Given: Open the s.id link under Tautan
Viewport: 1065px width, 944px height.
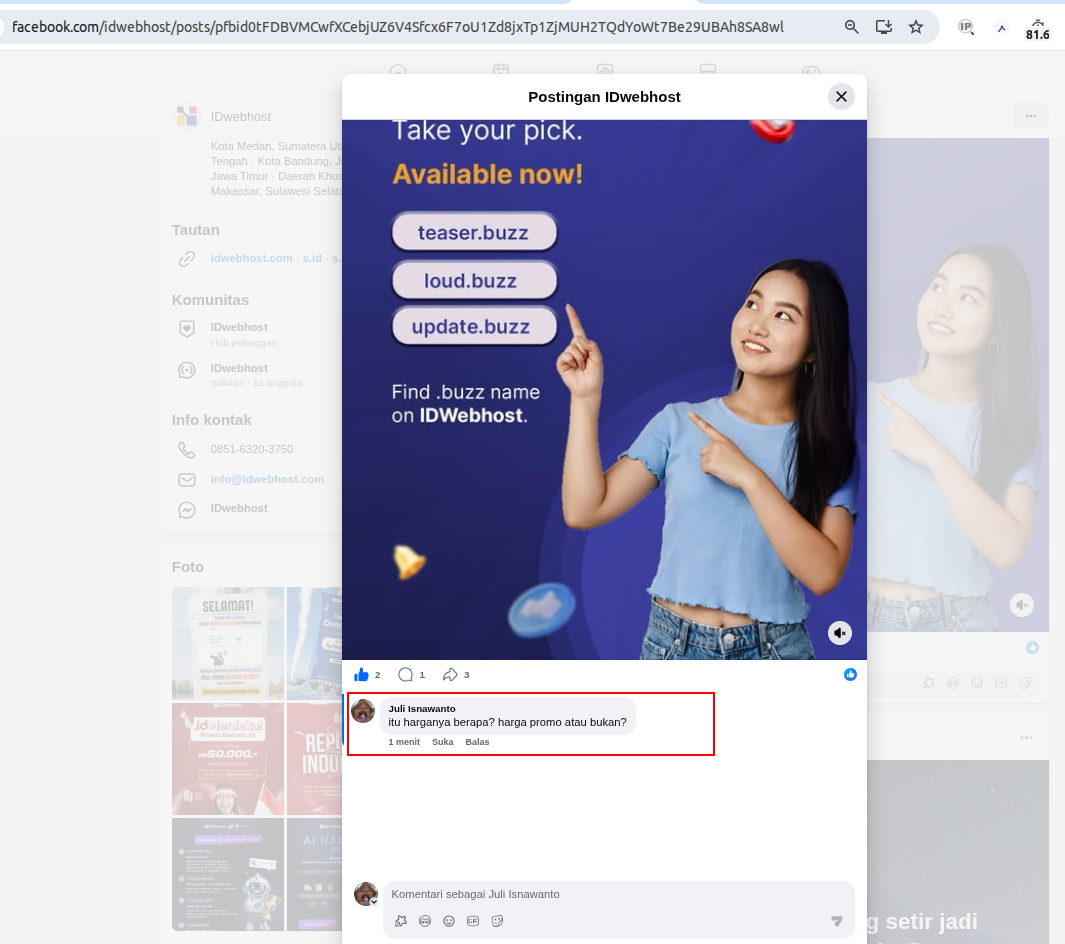Looking at the screenshot, I should pyautogui.click(x=312, y=258).
